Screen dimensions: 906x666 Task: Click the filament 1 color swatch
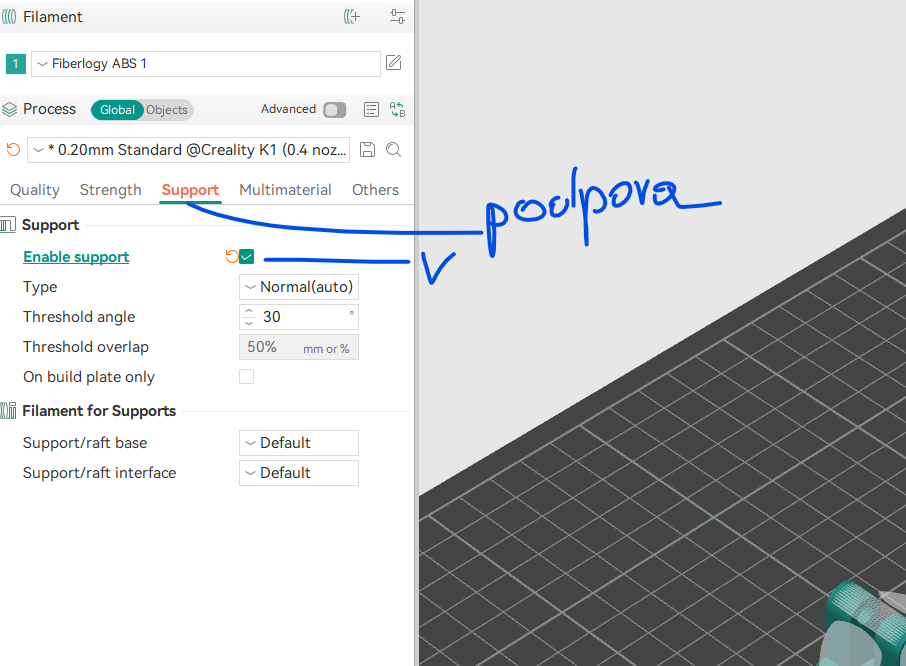[15, 64]
